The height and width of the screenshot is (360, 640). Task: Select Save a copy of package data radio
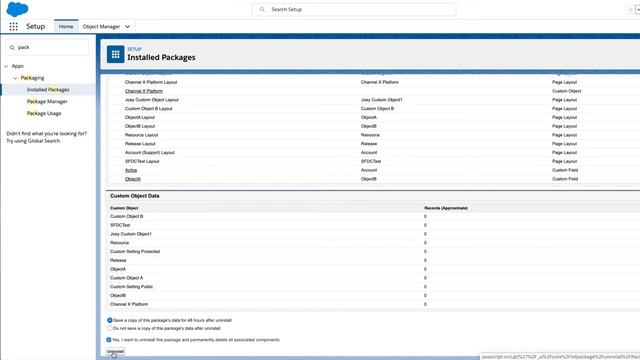110,320
